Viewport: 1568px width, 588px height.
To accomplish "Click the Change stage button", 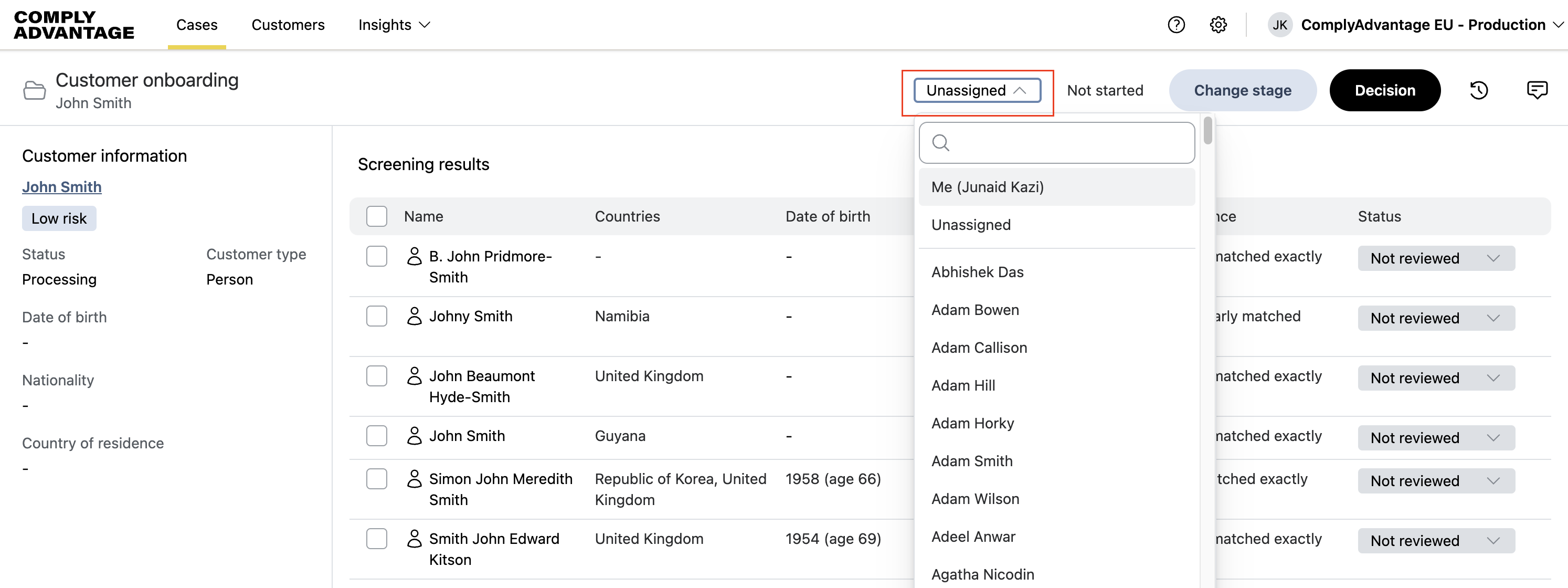I will click(1242, 90).
